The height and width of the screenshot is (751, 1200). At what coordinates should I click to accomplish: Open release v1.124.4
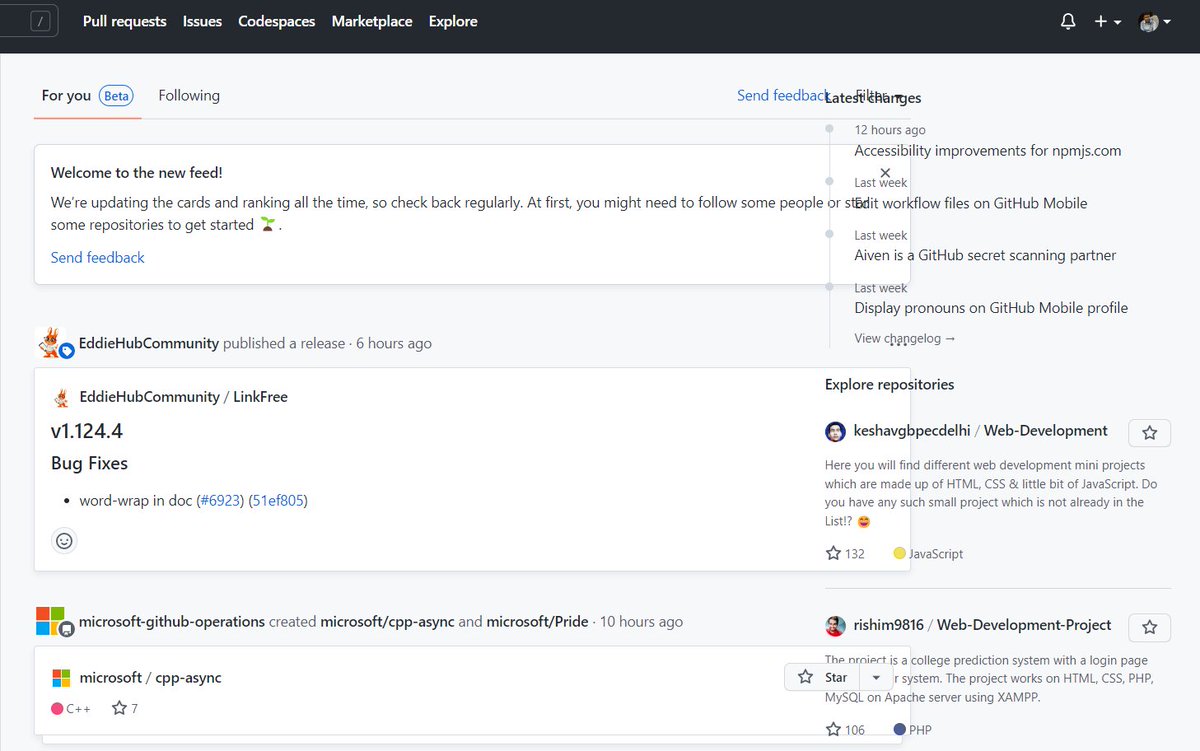[87, 431]
